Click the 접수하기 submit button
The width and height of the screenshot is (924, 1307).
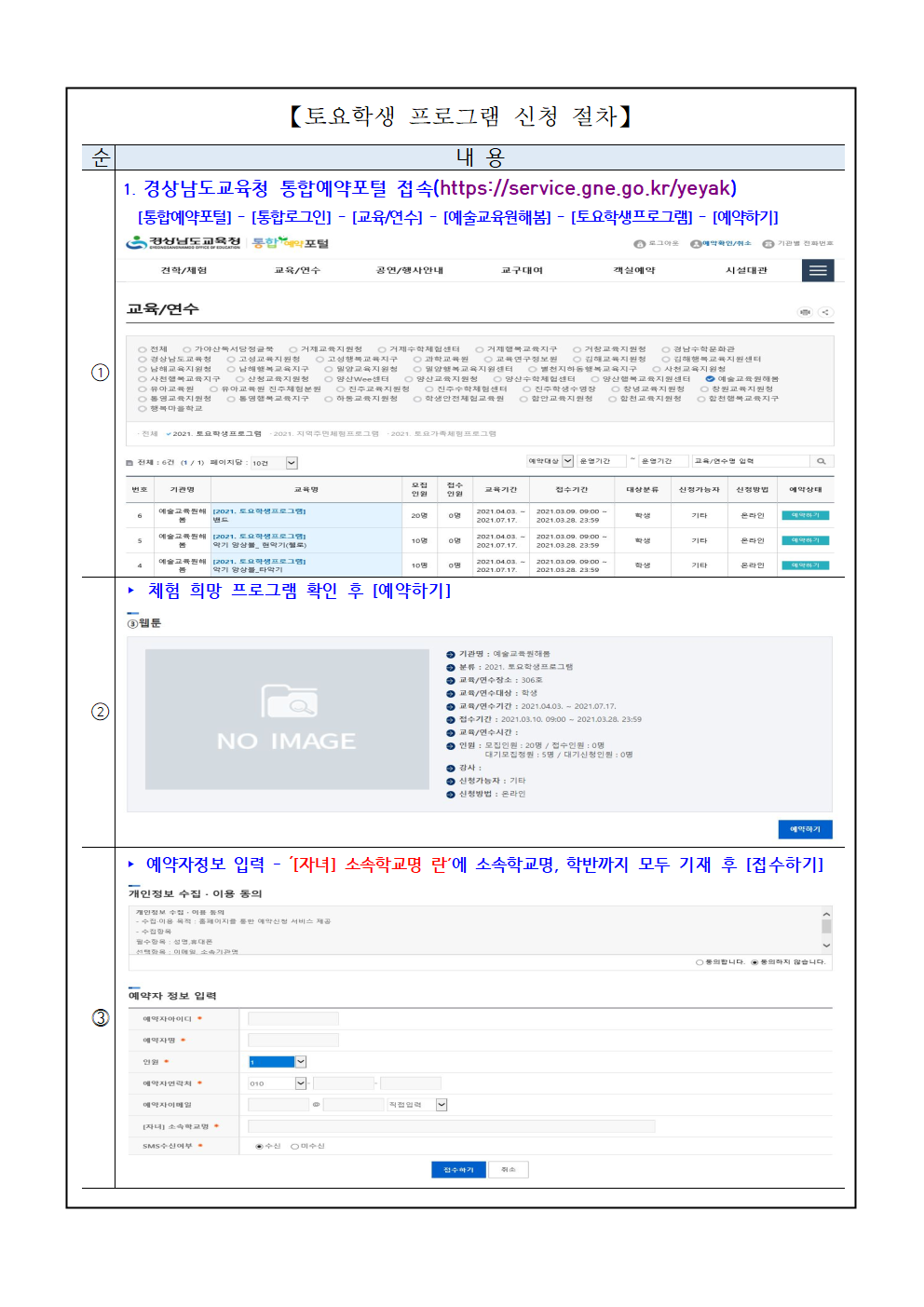coord(458,1169)
